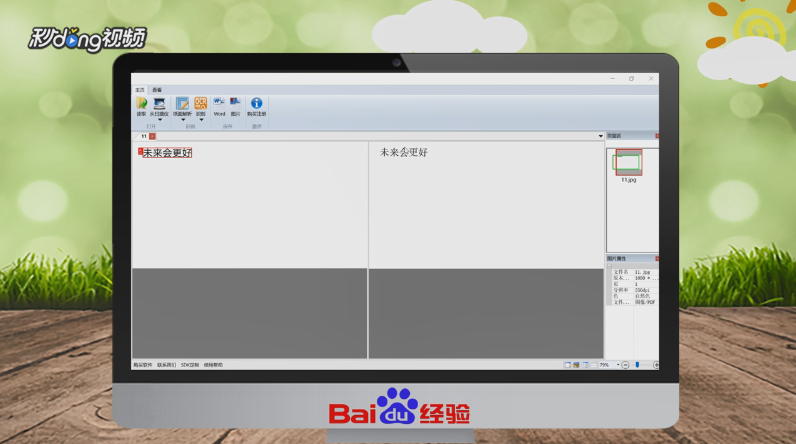Screen dimensions: 796x444
Task: Open the document tab list dropdown arrow
Action: click(x=601, y=136)
